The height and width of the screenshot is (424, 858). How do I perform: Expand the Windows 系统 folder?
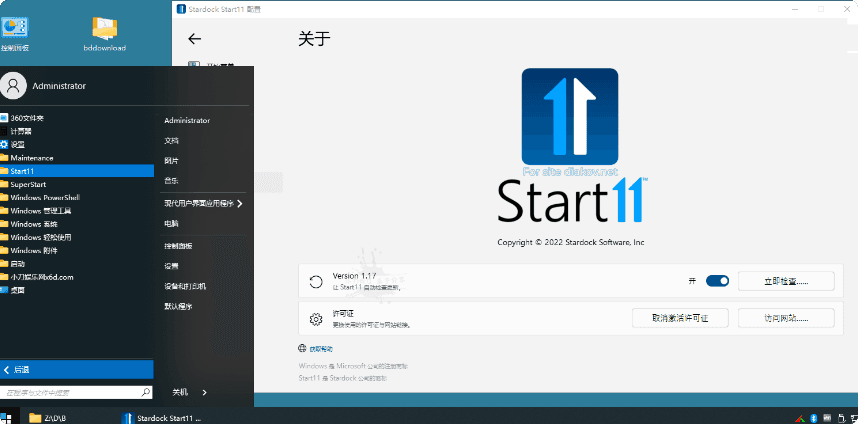coord(77,224)
